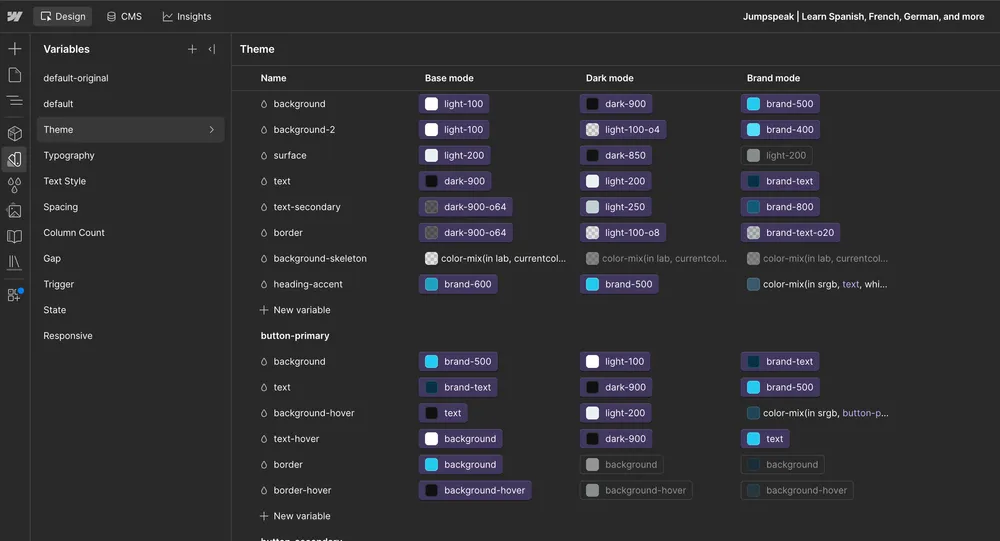Add New variable in button-primary group
The width and height of the screenshot is (1000, 541).
pyautogui.click(x=295, y=516)
